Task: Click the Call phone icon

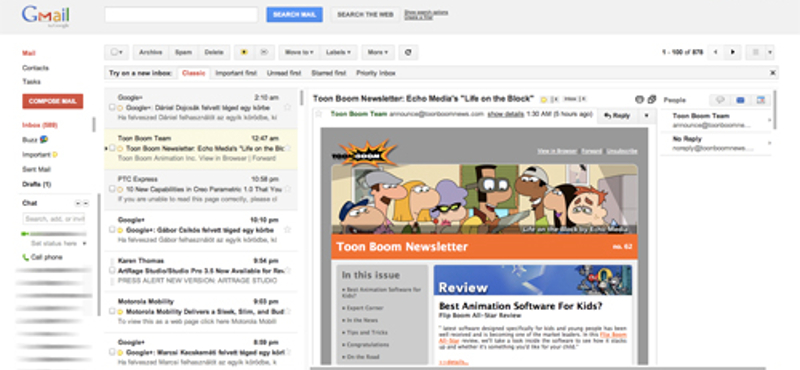Action: 25,257
